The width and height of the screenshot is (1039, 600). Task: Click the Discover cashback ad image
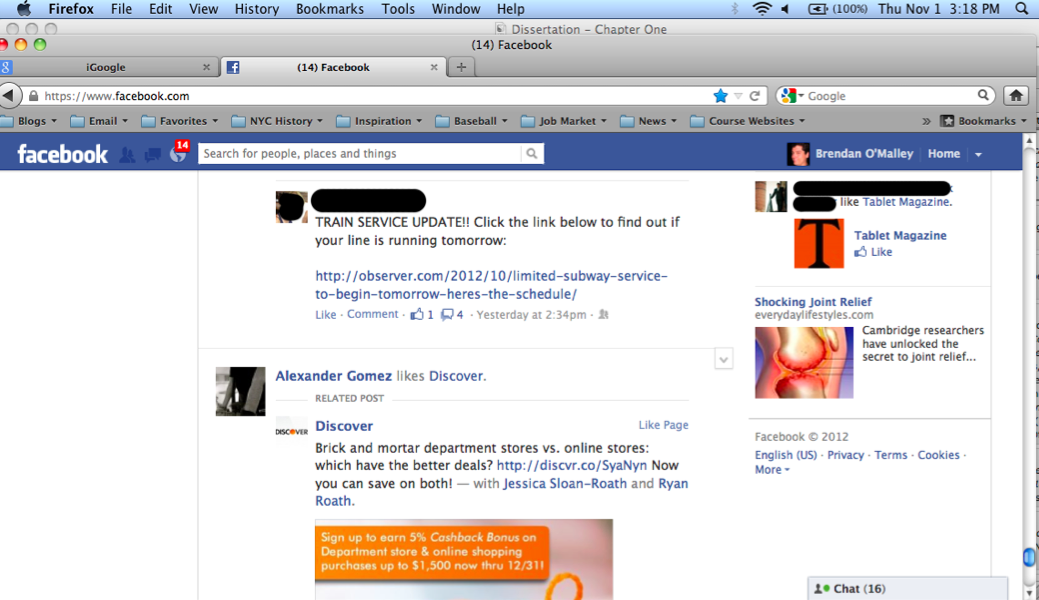(x=464, y=560)
